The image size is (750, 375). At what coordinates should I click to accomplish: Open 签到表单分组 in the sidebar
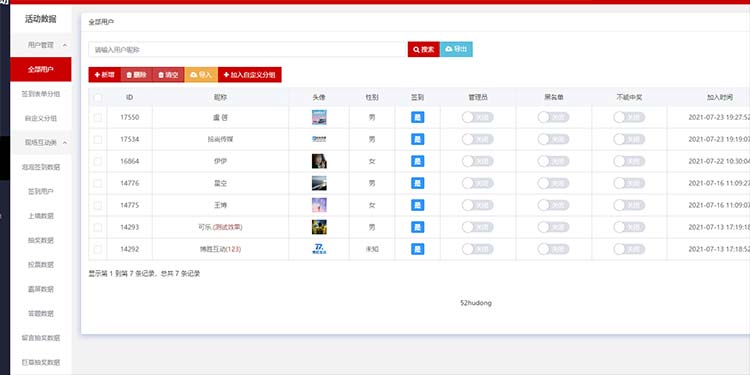pyautogui.click(x=41, y=94)
